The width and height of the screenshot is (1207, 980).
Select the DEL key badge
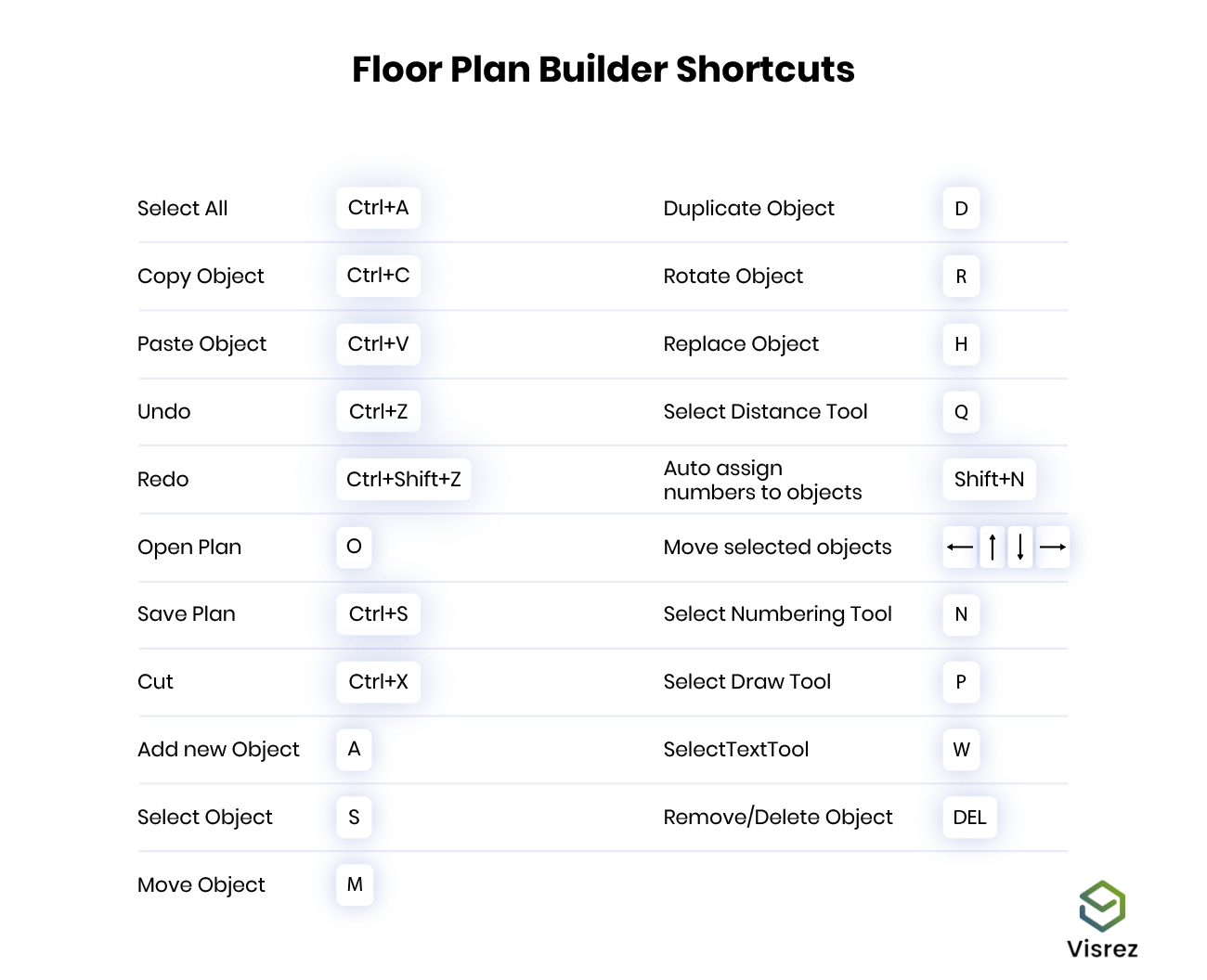[969, 818]
